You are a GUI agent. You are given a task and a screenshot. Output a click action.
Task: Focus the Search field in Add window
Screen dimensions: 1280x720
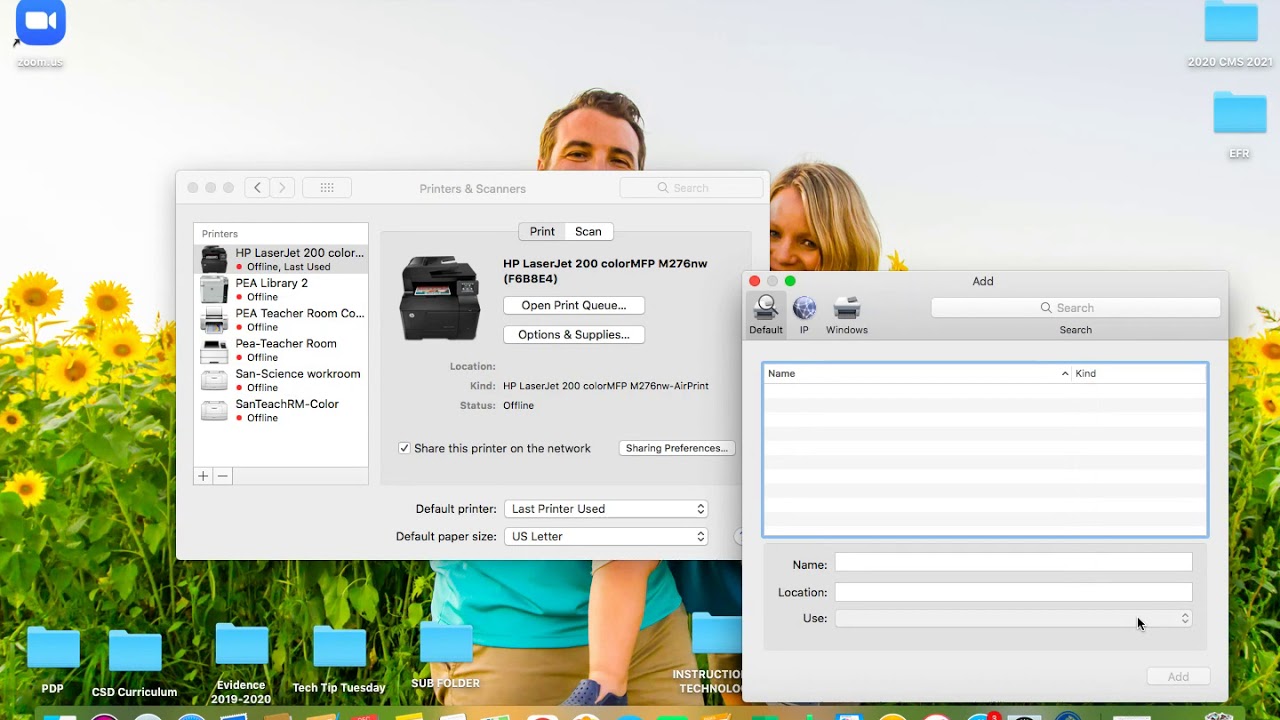(x=1076, y=308)
